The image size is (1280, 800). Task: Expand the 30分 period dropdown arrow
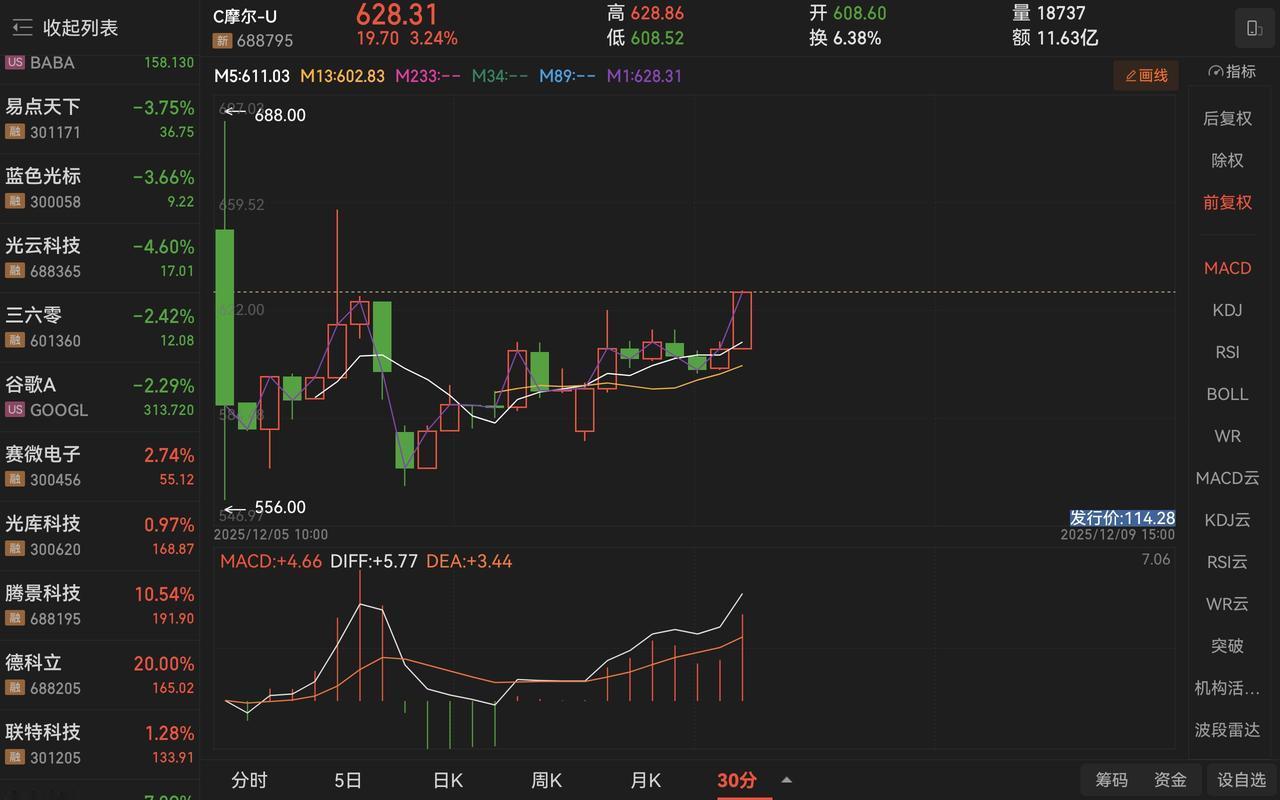(x=786, y=780)
